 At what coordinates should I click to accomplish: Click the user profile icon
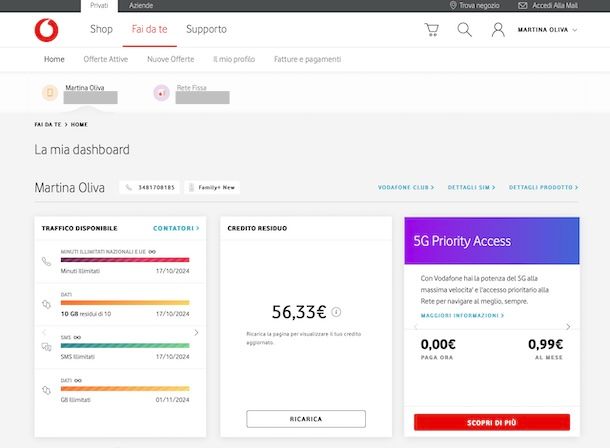click(x=498, y=30)
